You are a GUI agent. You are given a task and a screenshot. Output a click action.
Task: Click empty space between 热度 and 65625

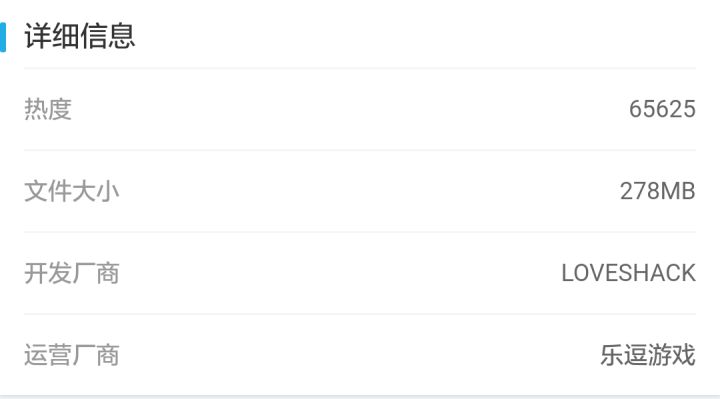[x=349, y=109]
